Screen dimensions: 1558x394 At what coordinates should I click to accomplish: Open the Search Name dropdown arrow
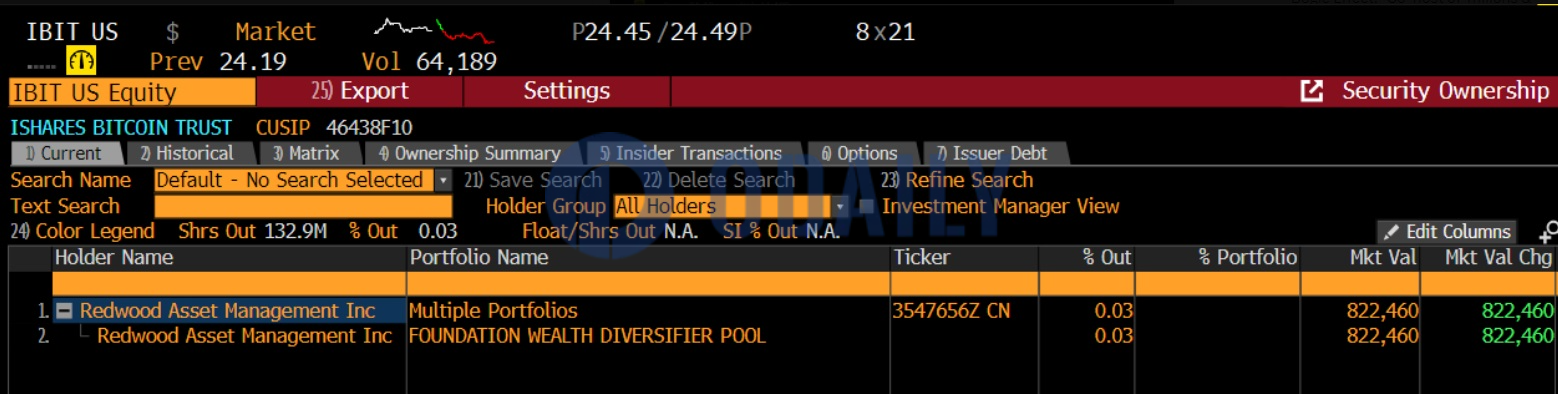tap(443, 181)
